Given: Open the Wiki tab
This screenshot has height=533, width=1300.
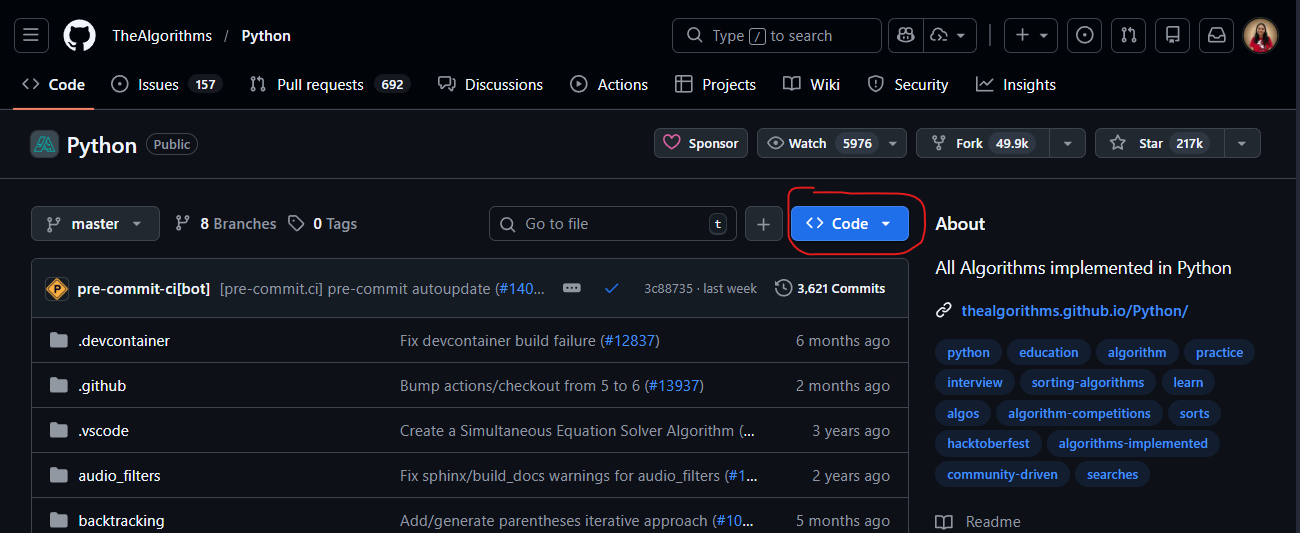Looking at the screenshot, I should (812, 85).
